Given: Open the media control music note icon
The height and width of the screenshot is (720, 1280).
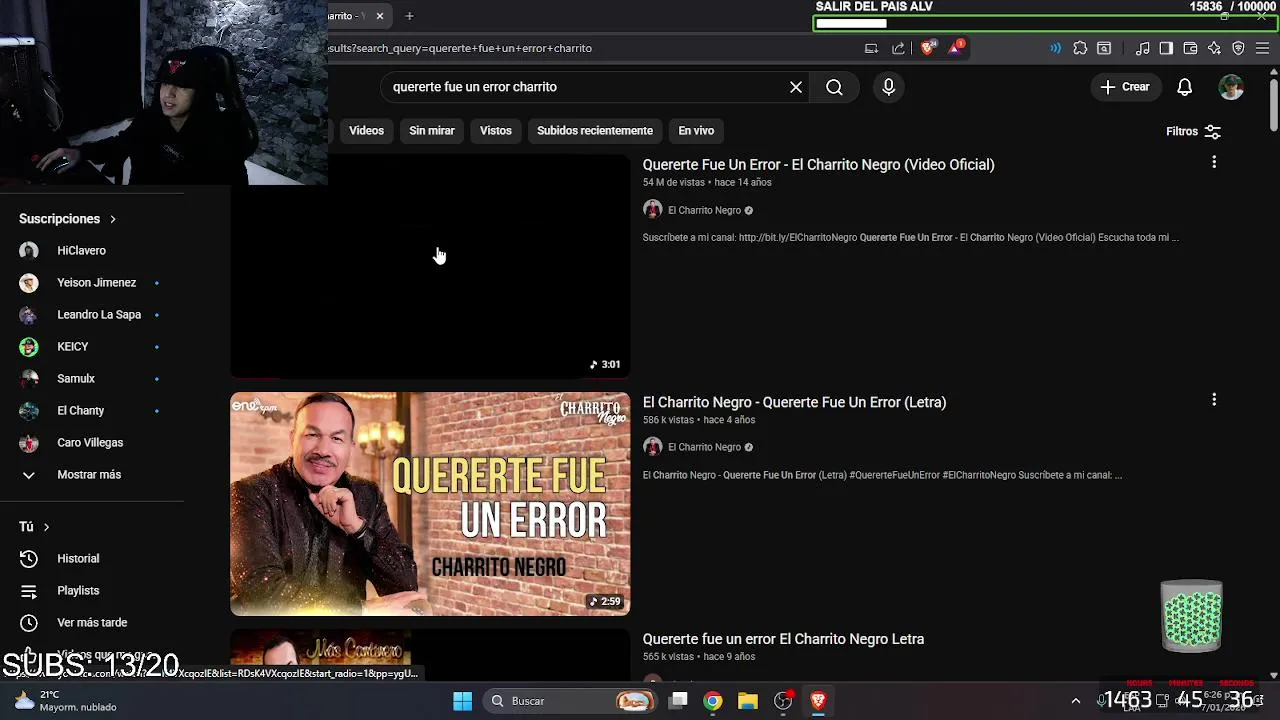Looking at the screenshot, I should [x=1143, y=48].
